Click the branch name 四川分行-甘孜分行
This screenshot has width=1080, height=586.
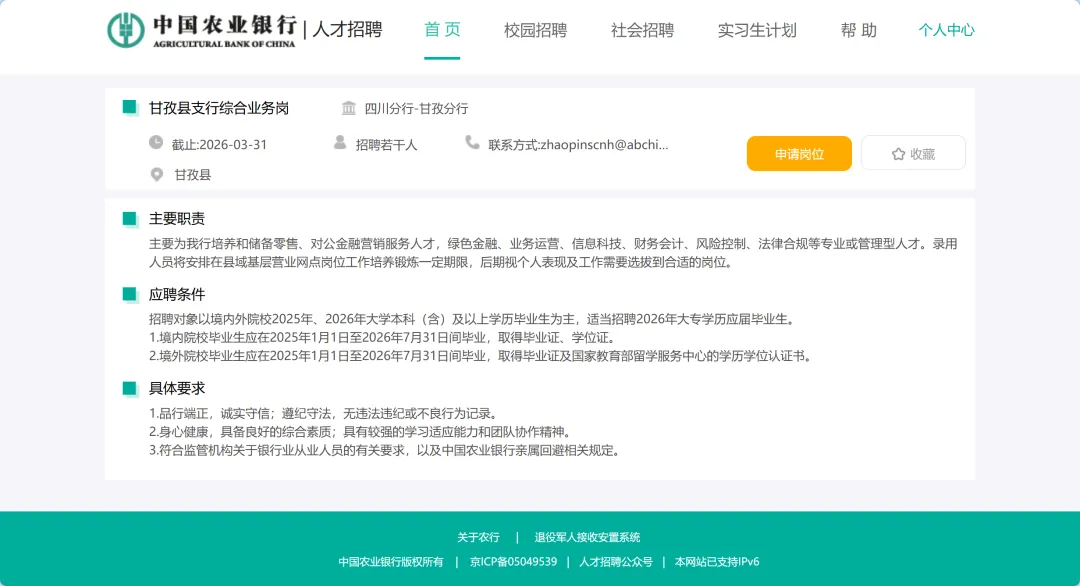(x=416, y=109)
